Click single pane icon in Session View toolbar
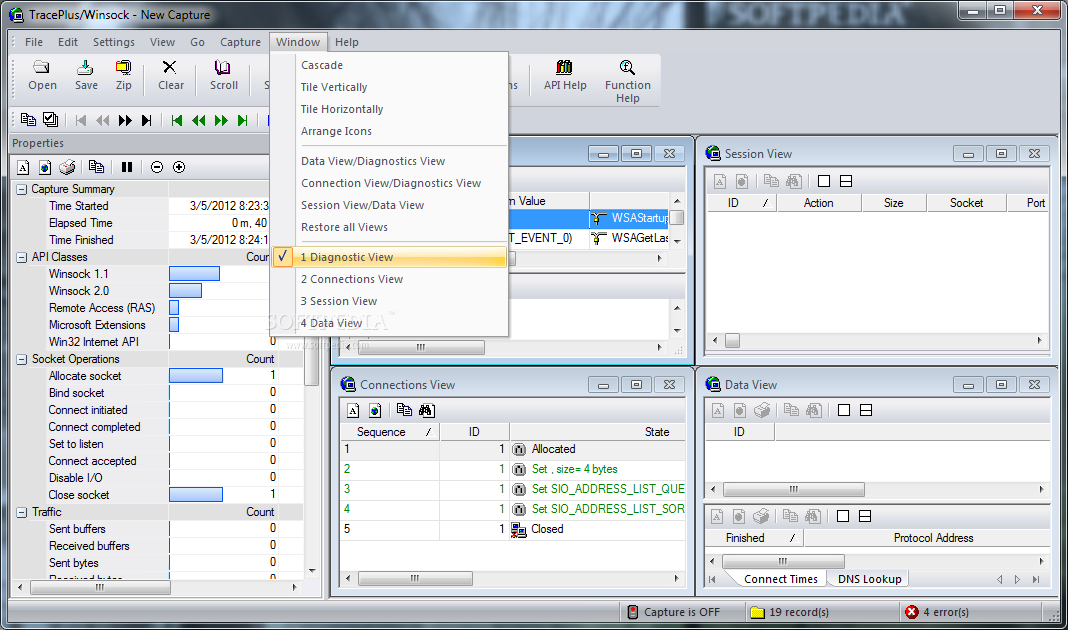The image size is (1068, 630). pos(823,181)
